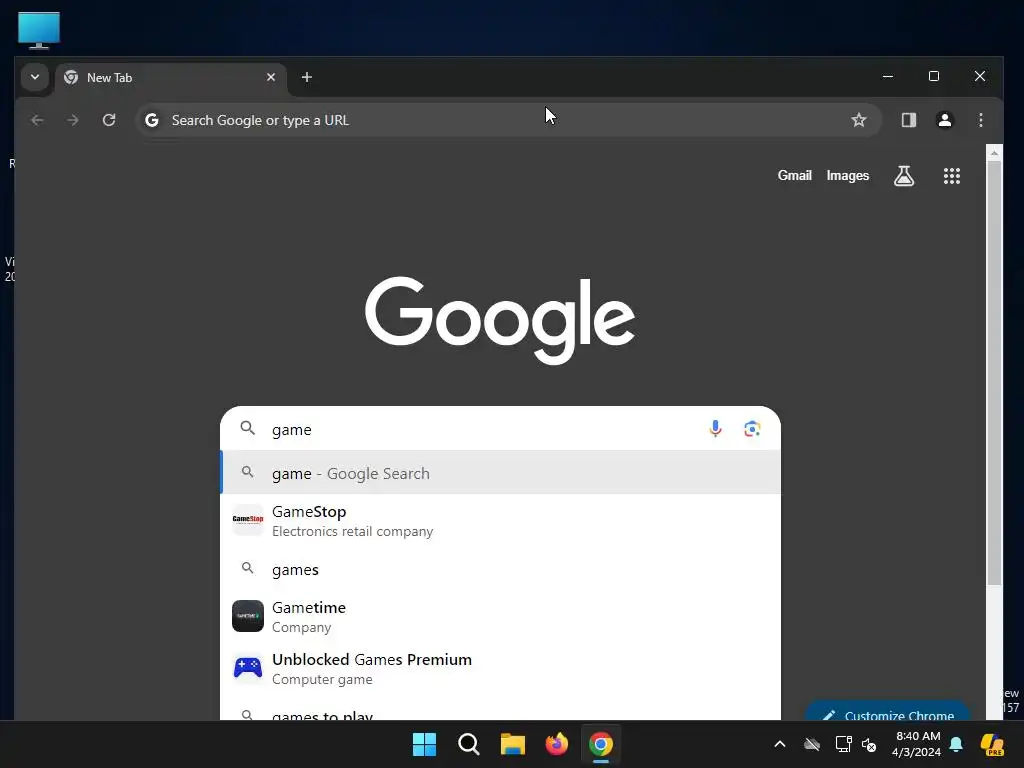This screenshot has width=1024, height=768.
Task: Open Windows taskbar search
Action: click(468, 744)
